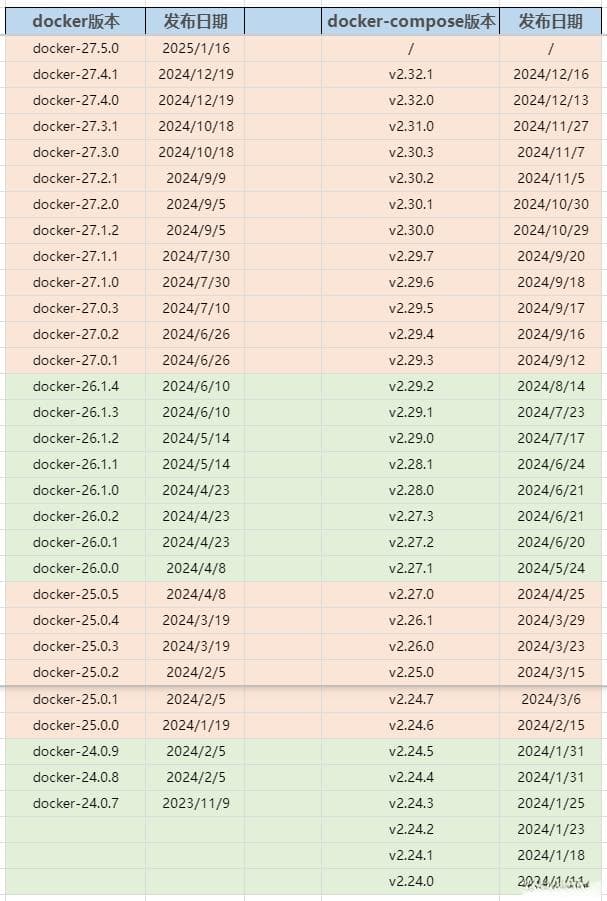The height and width of the screenshot is (901, 607).
Task: Select the docker-25.0.0 cell
Action: (x=75, y=725)
